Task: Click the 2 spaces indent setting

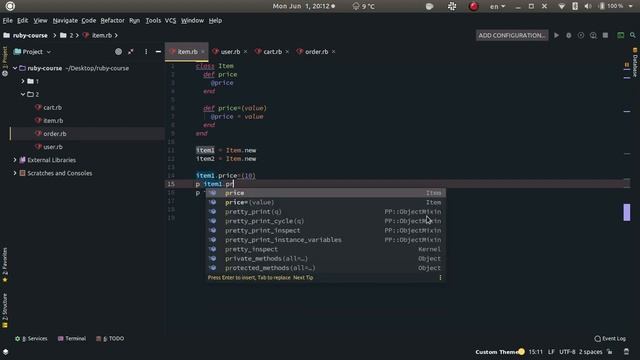Action: coord(590,352)
